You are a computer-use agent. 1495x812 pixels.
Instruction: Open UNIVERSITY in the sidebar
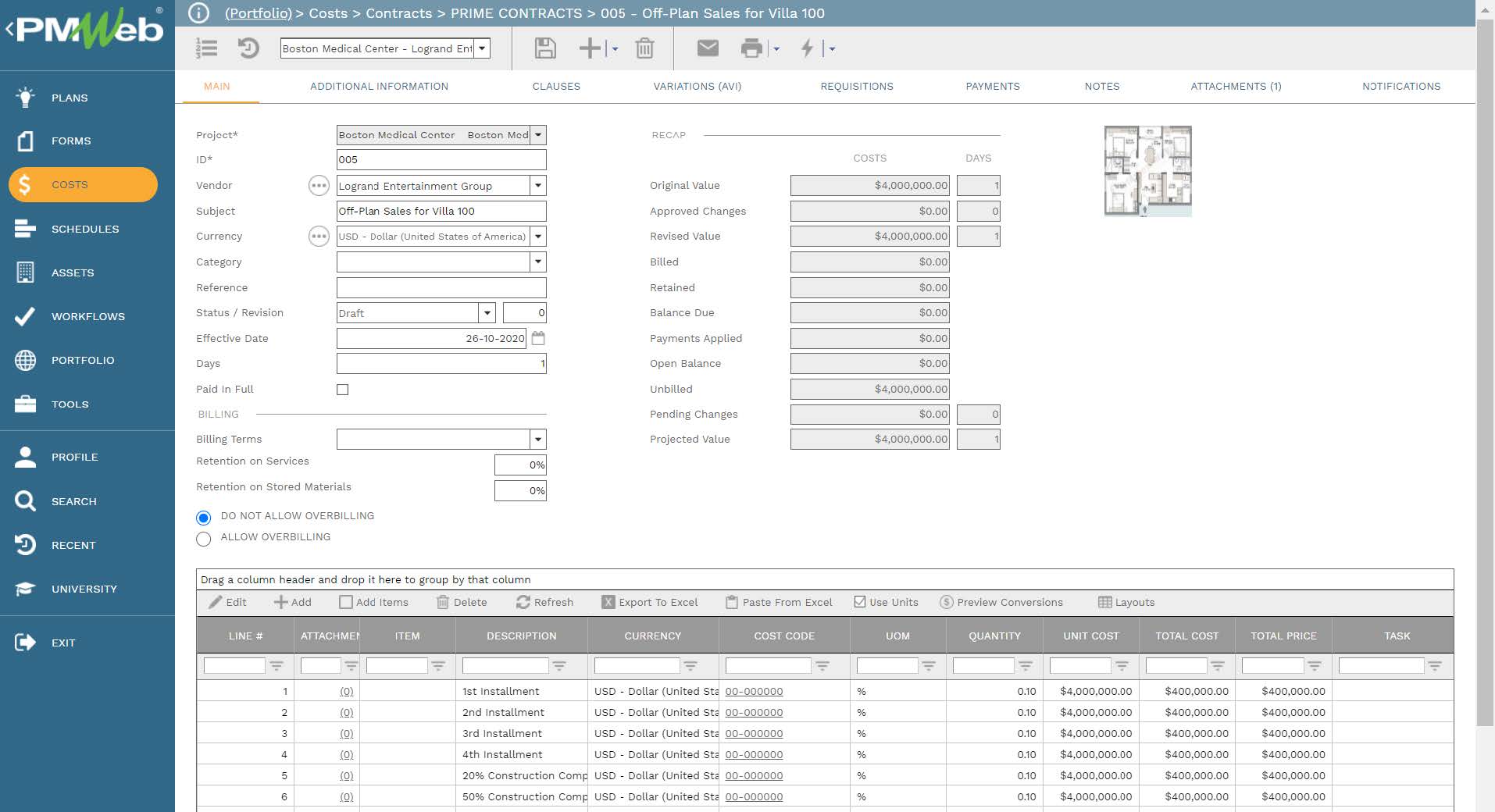click(83, 589)
